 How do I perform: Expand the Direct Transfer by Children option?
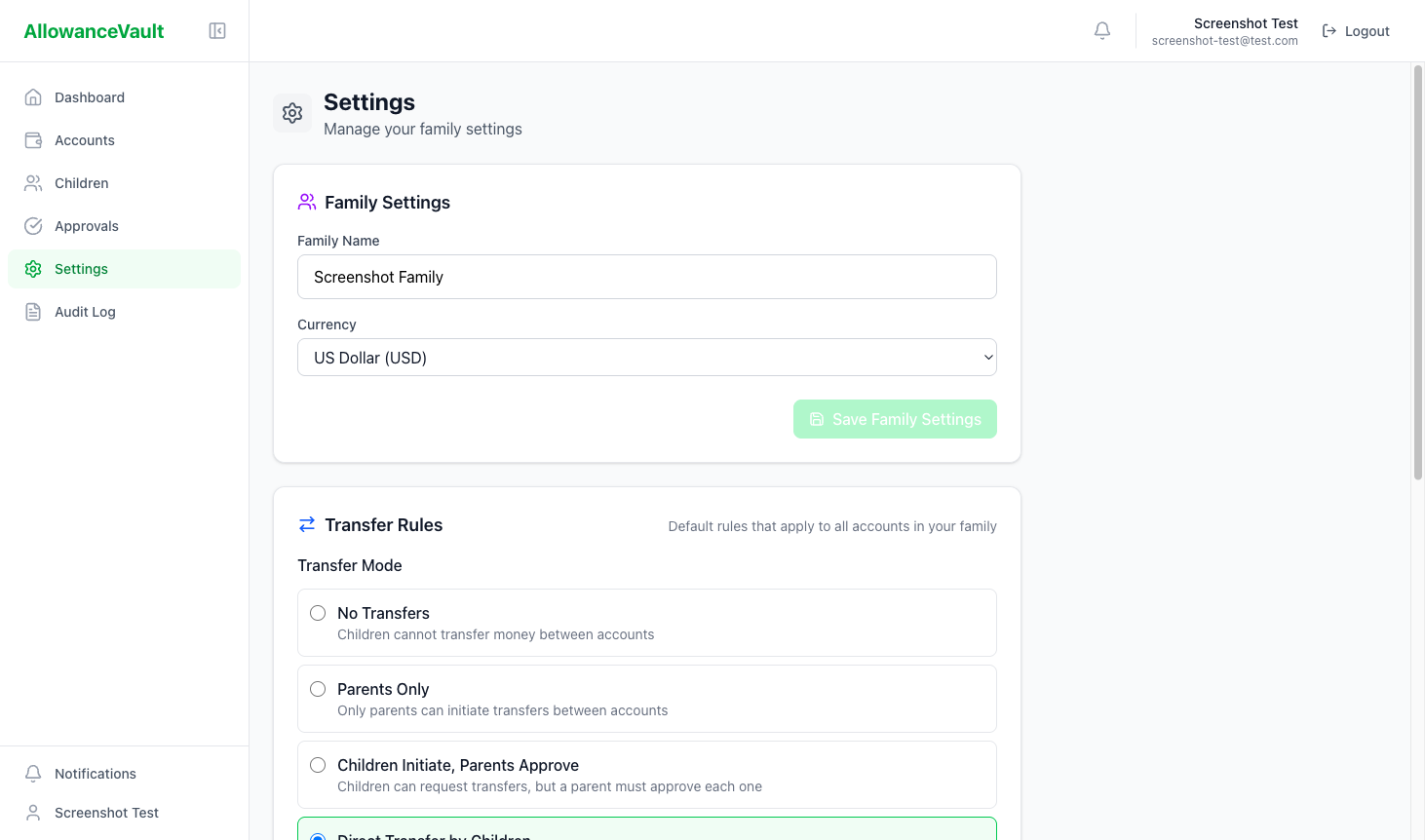pyautogui.click(x=646, y=833)
